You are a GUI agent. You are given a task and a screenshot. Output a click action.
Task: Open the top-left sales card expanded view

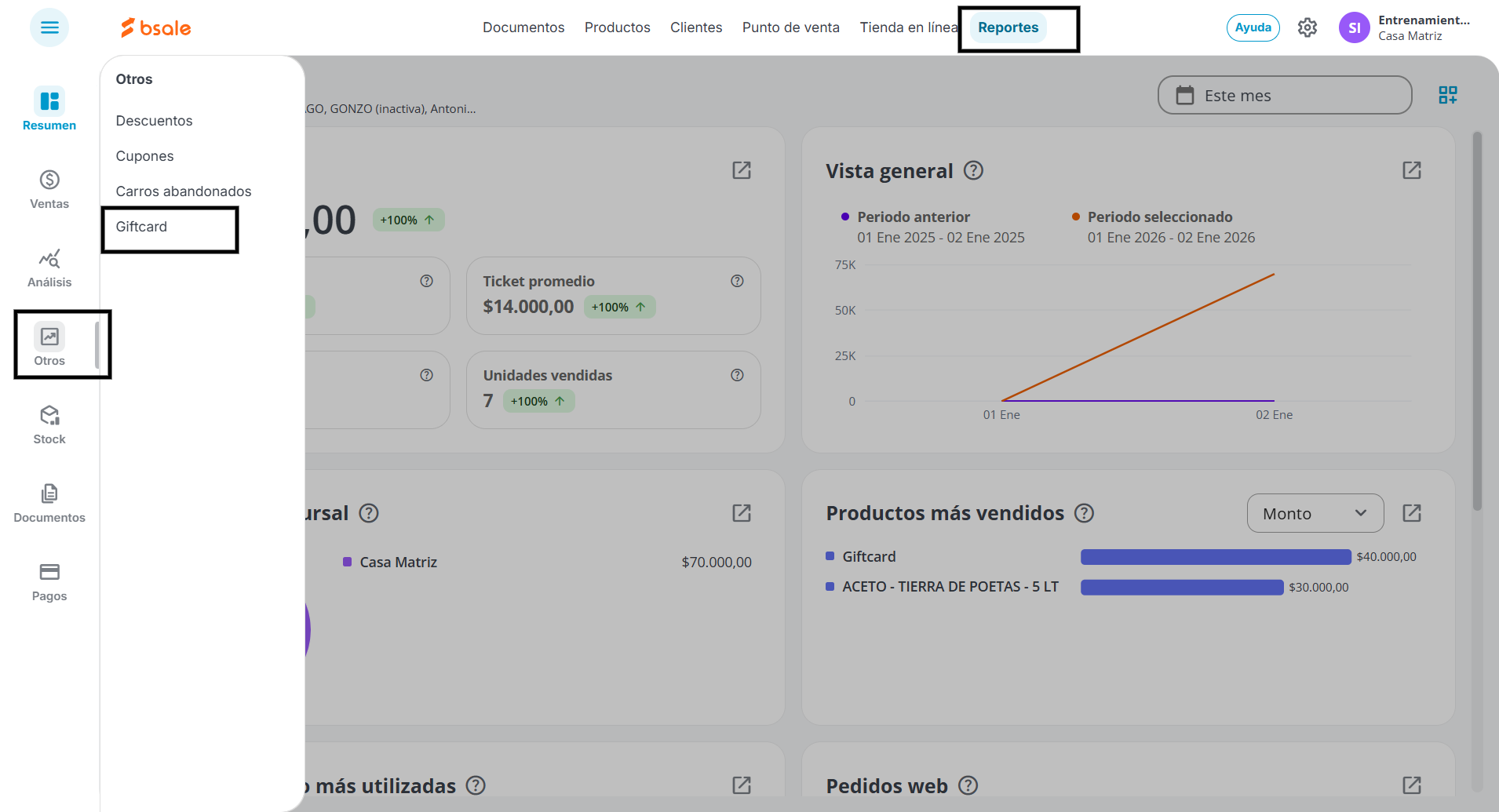click(x=742, y=170)
